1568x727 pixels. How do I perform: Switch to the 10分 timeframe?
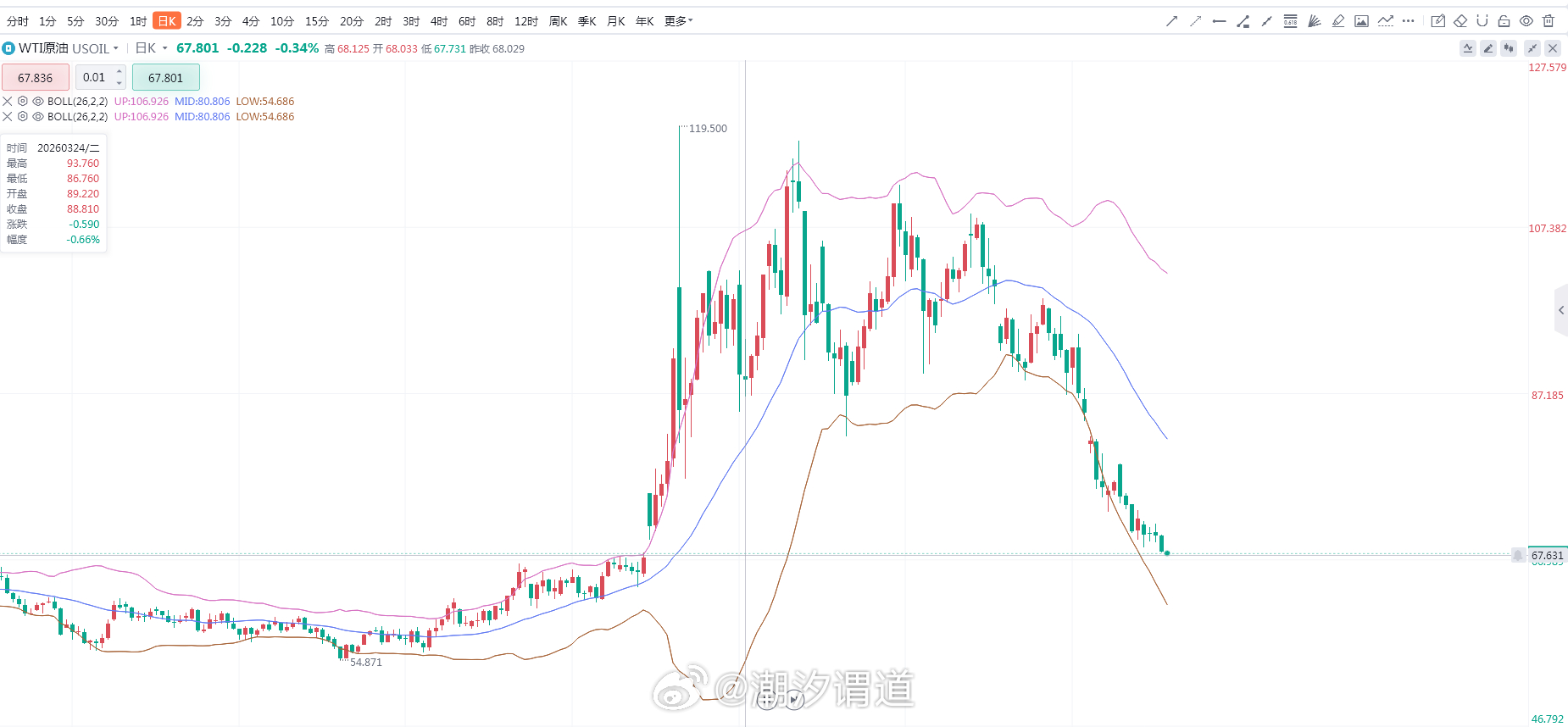pyautogui.click(x=282, y=21)
